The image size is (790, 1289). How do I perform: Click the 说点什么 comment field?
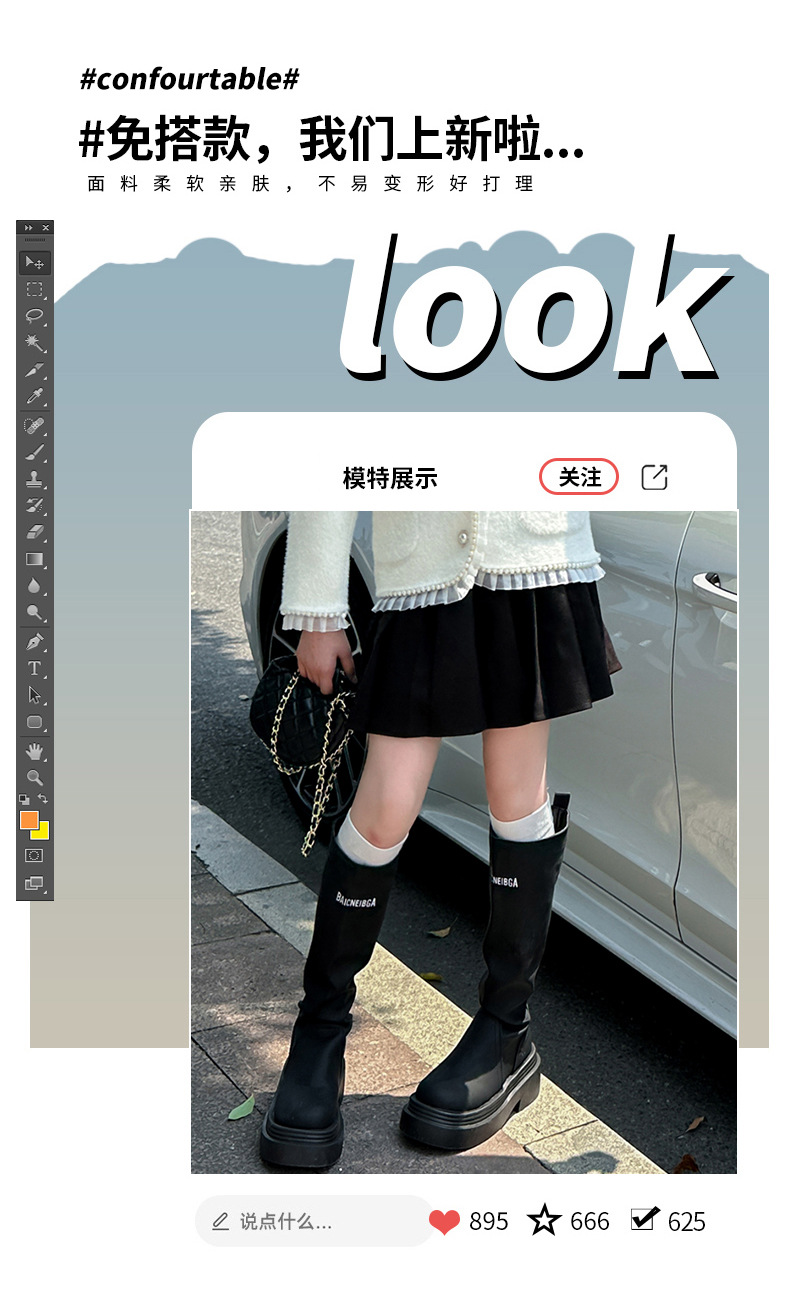(314, 1221)
